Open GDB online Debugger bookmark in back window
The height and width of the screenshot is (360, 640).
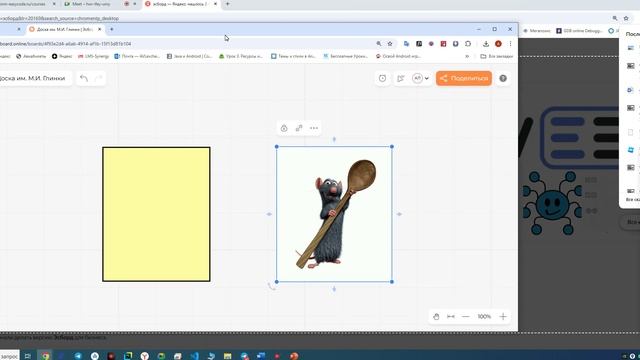tap(580, 31)
